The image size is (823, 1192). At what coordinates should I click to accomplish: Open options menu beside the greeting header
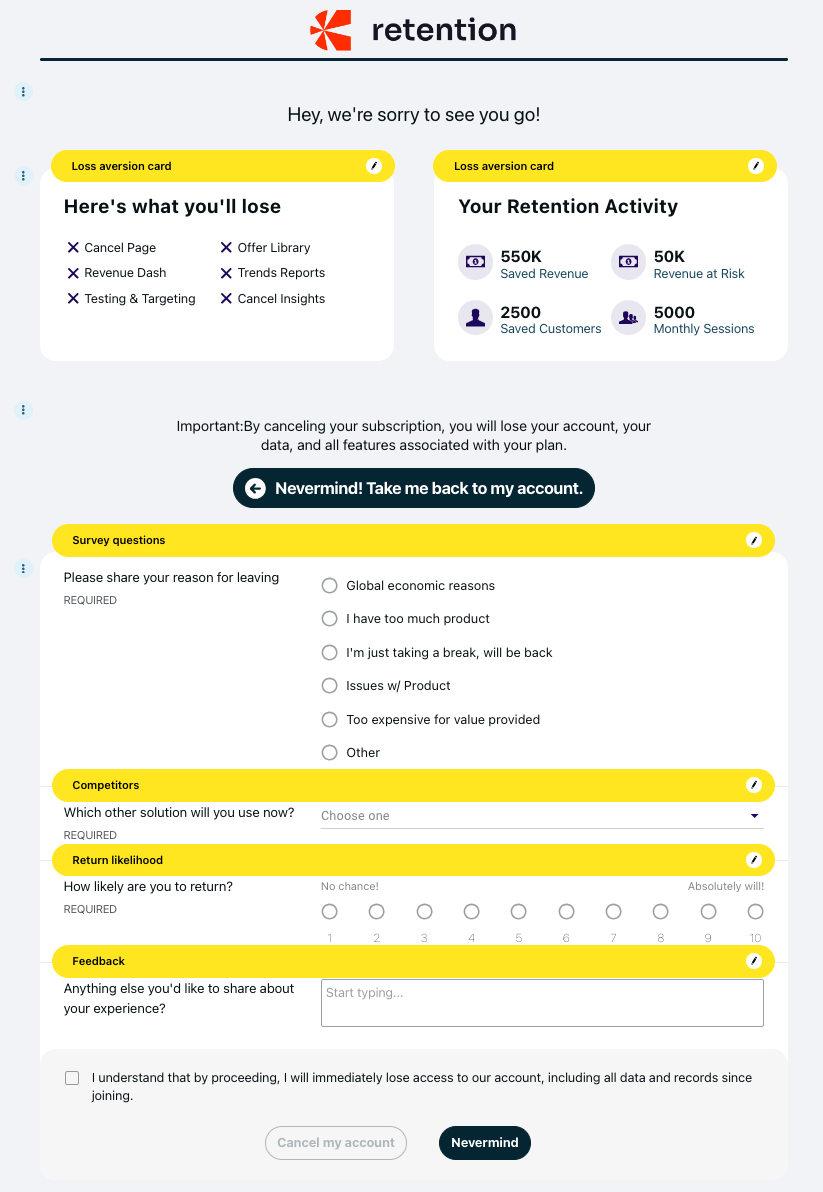[x=24, y=92]
